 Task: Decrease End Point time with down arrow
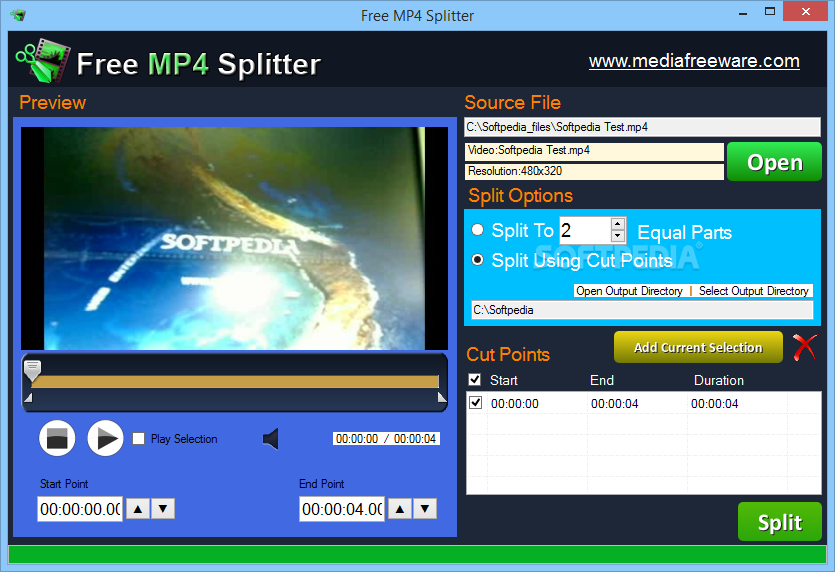pyautogui.click(x=425, y=509)
